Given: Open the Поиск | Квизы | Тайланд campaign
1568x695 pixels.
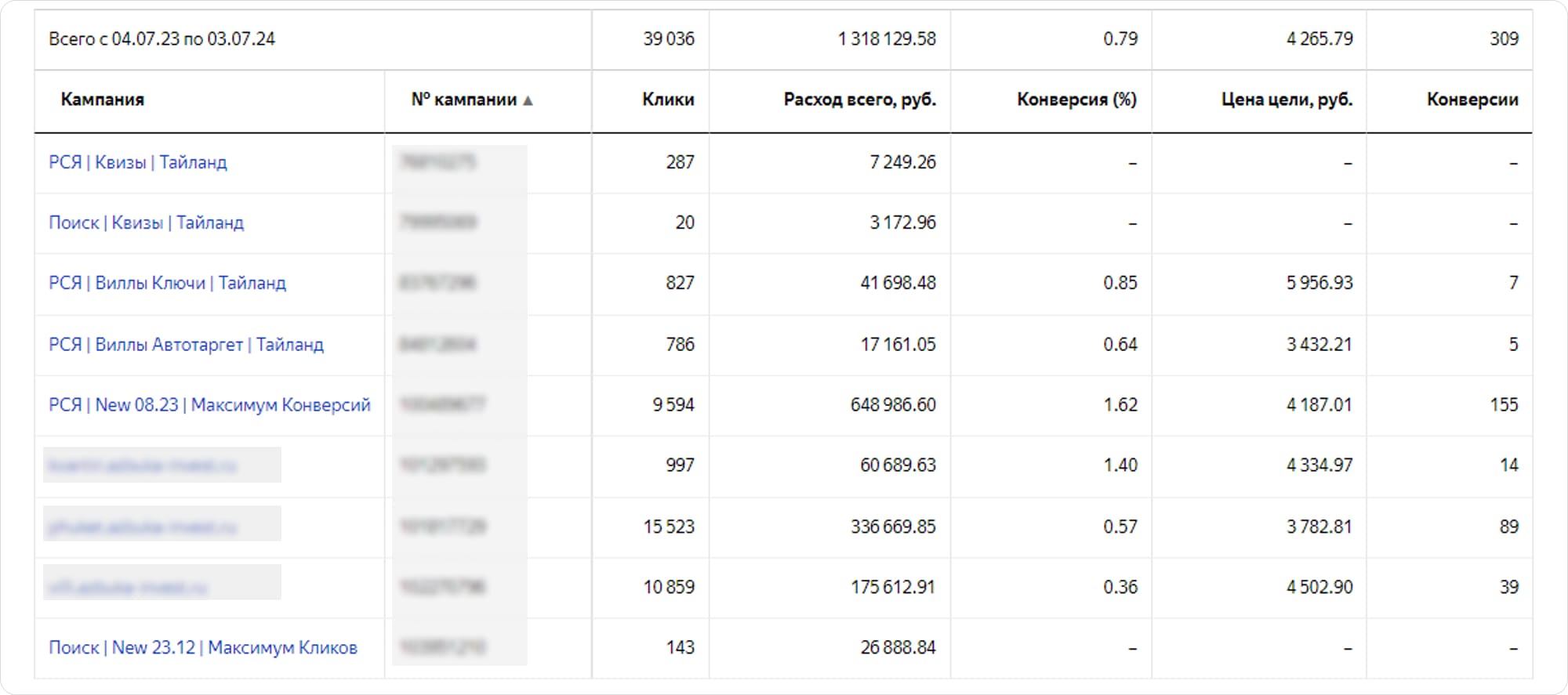Looking at the screenshot, I should tap(146, 223).
